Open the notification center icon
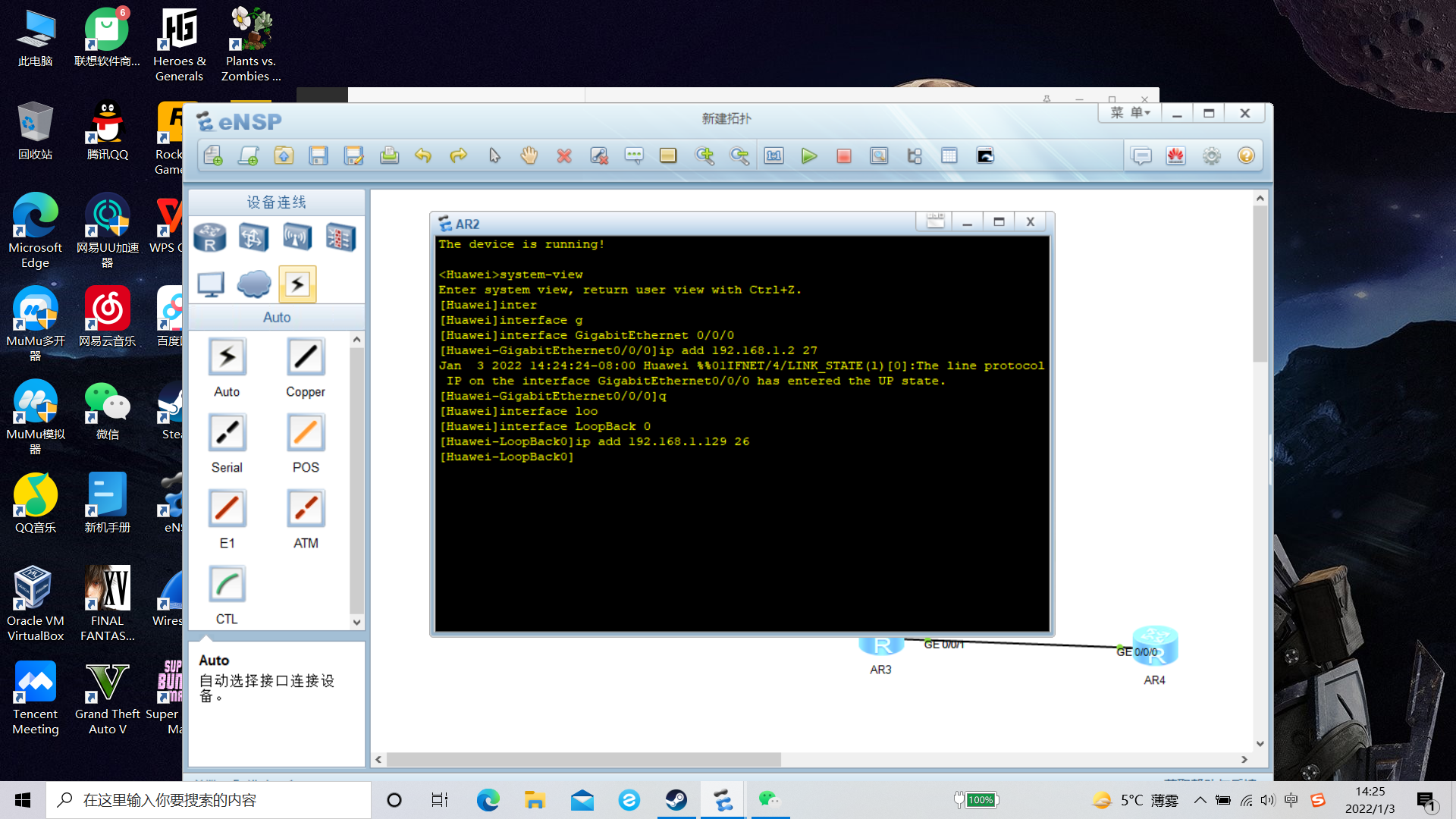This screenshot has width=1456, height=819. point(1427,801)
